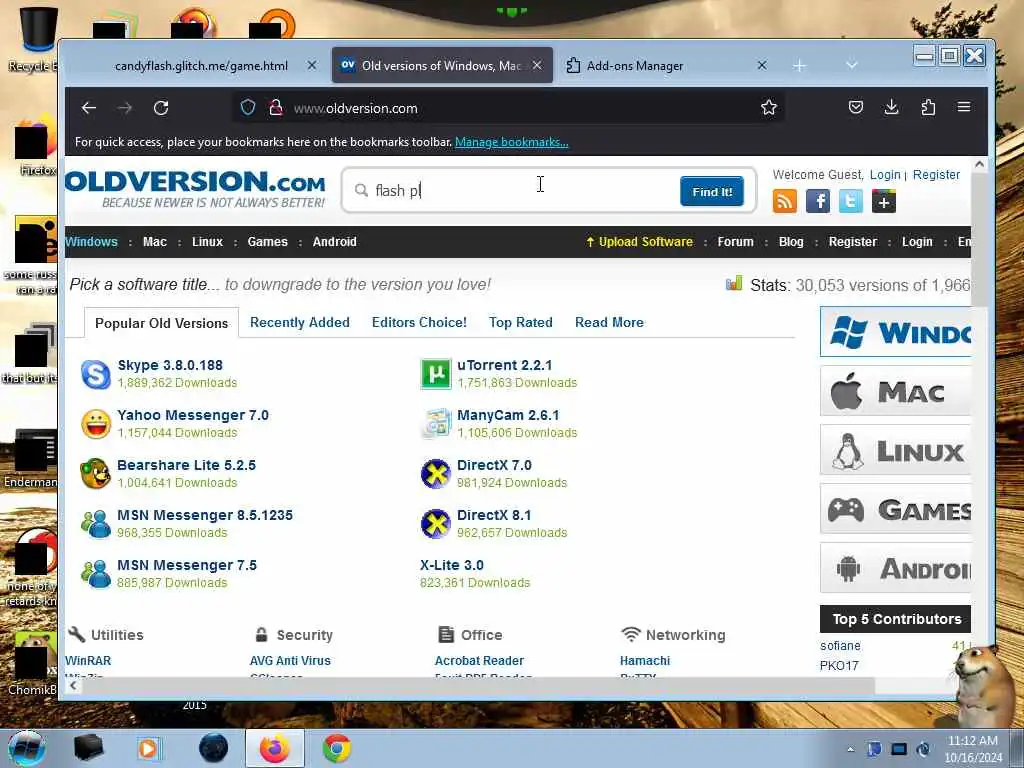Open the Games controller banner in sidebar
1024x768 pixels.
[895, 509]
